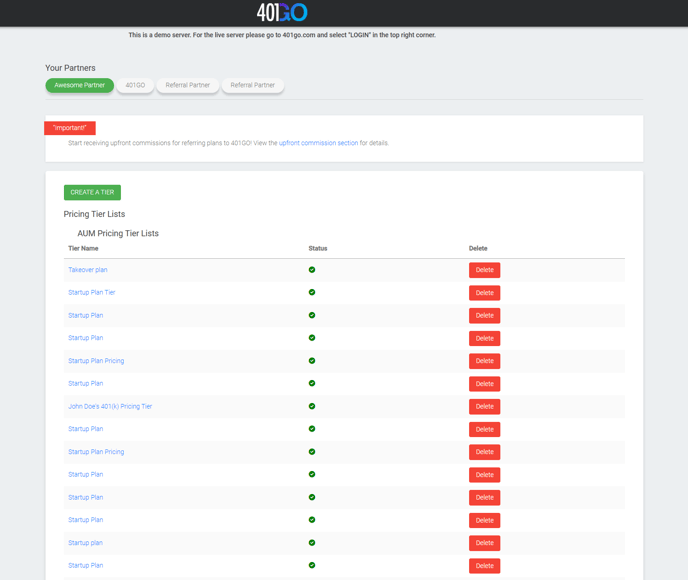Switch to the 401GO partner tab
This screenshot has width=688, height=580.
[x=135, y=86]
